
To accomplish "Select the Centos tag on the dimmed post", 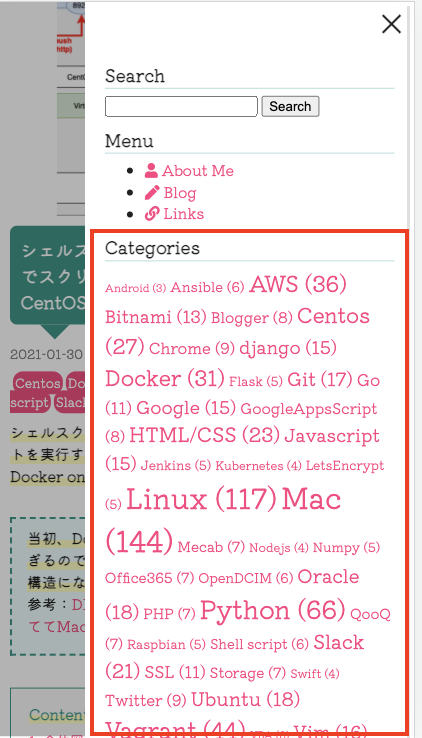I will (x=37, y=383).
